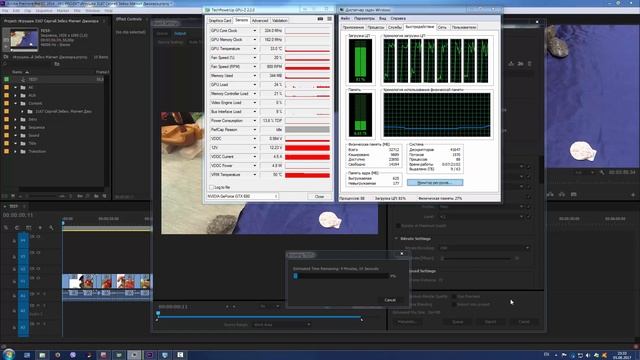Click Export button in export dialog
640x360 pixels.
pos(490,322)
